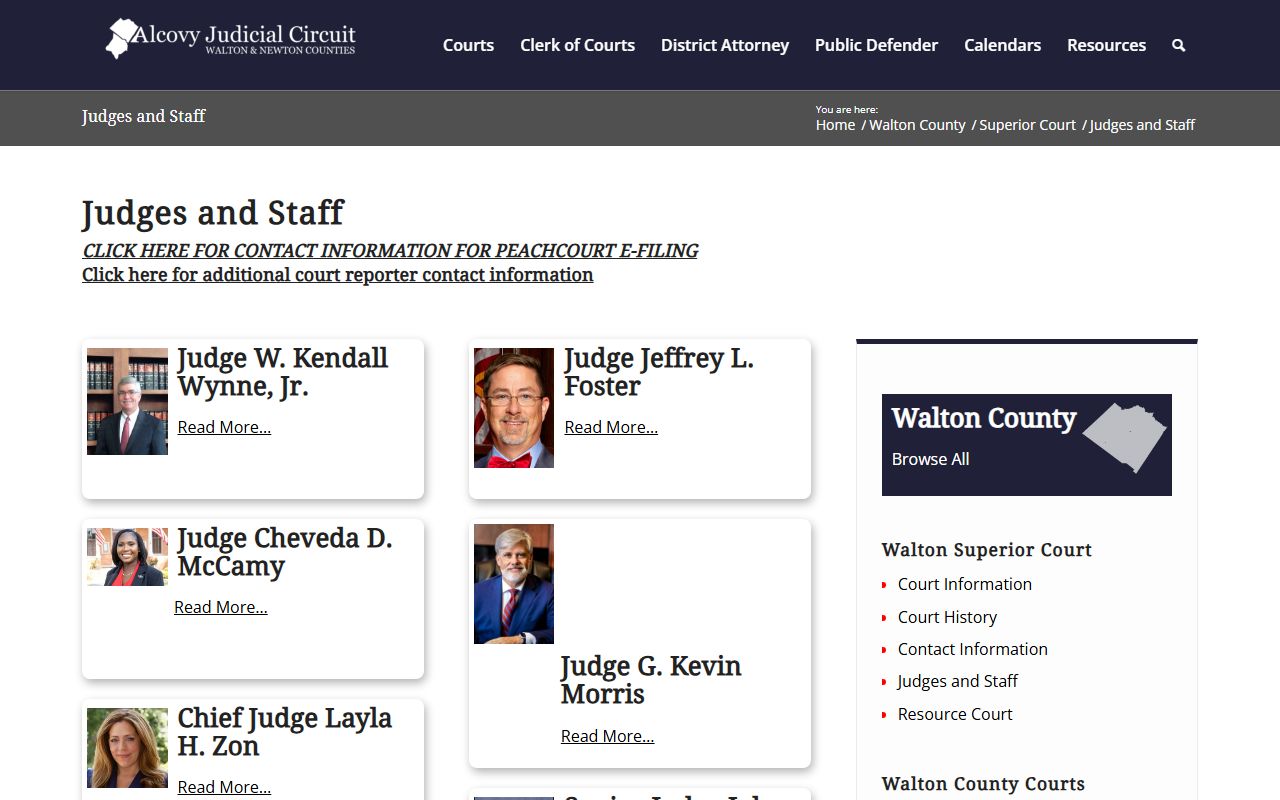Open the Clerk of Courts menu
The width and height of the screenshot is (1280, 800).
[577, 45]
